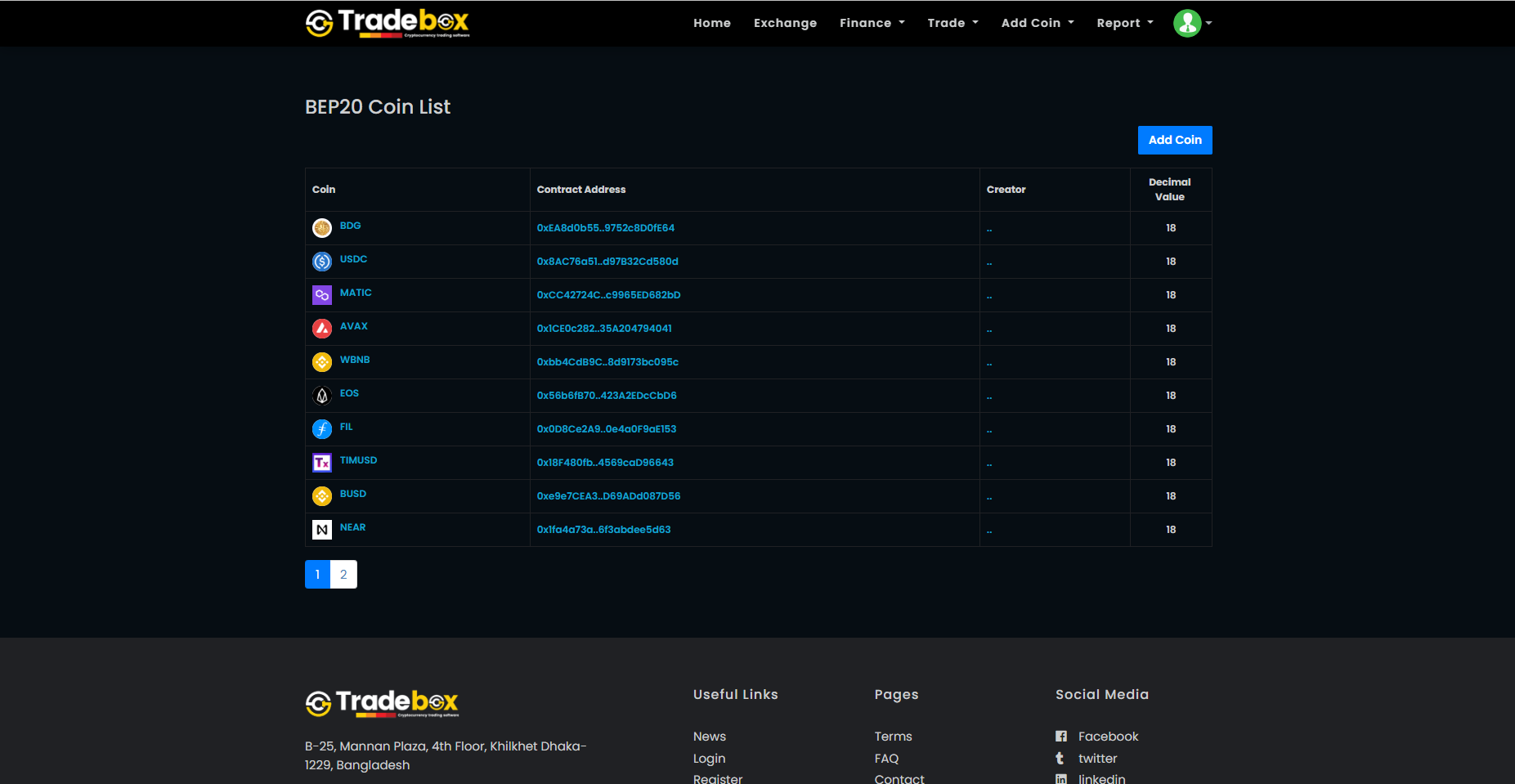Click the EOS coin icon
Image resolution: width=1515 pixels, height=784 pixels.
click(x=322, y=396)
